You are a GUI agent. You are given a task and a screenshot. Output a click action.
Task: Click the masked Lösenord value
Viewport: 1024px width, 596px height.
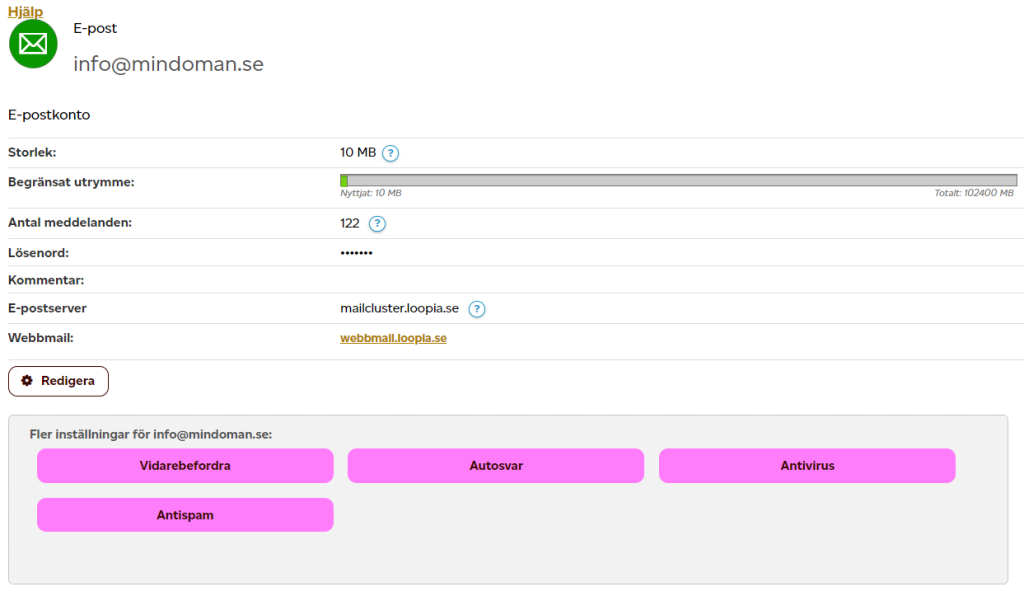pyautogui.click(x=356, y=254)
